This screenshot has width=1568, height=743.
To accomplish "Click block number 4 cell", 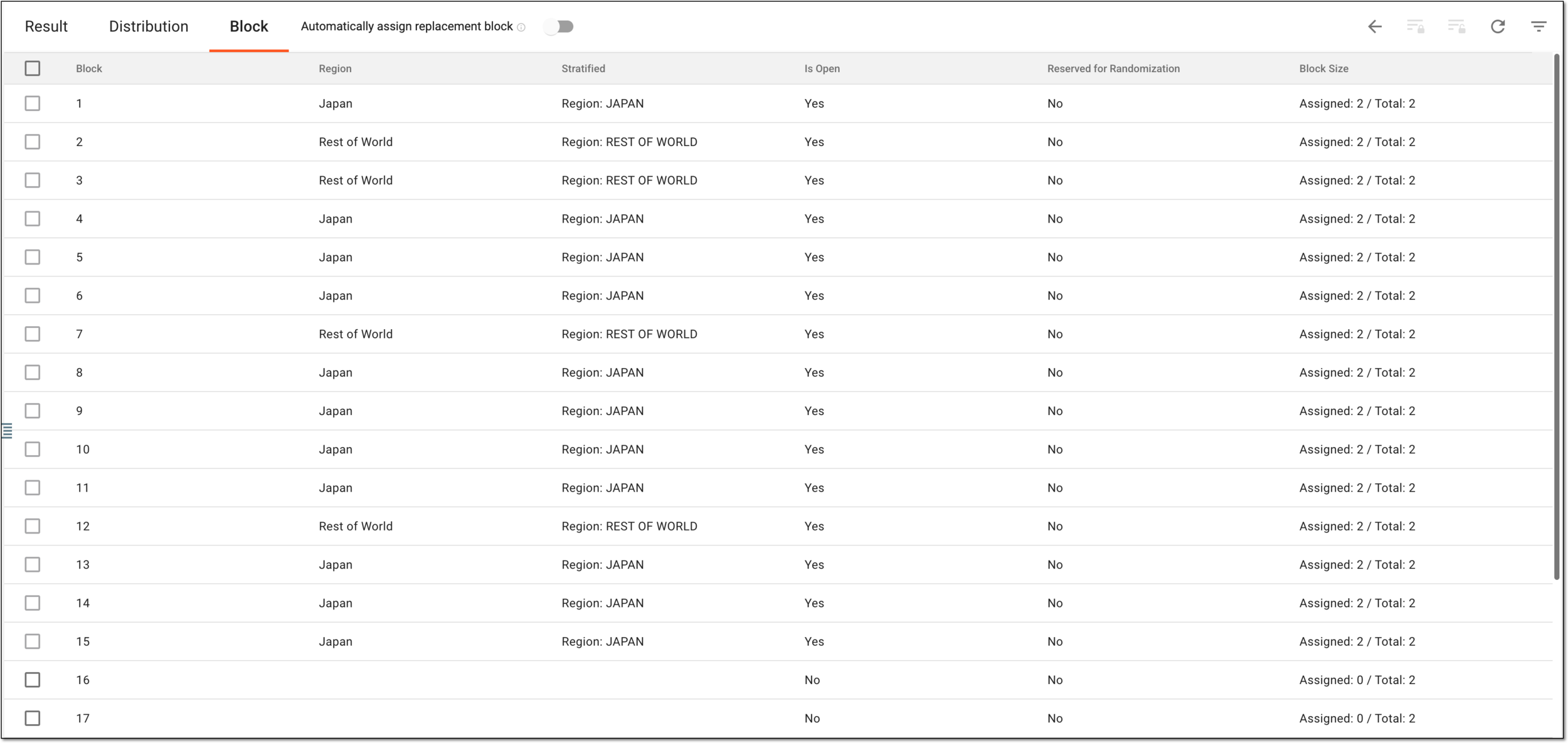I will (79, 219).
